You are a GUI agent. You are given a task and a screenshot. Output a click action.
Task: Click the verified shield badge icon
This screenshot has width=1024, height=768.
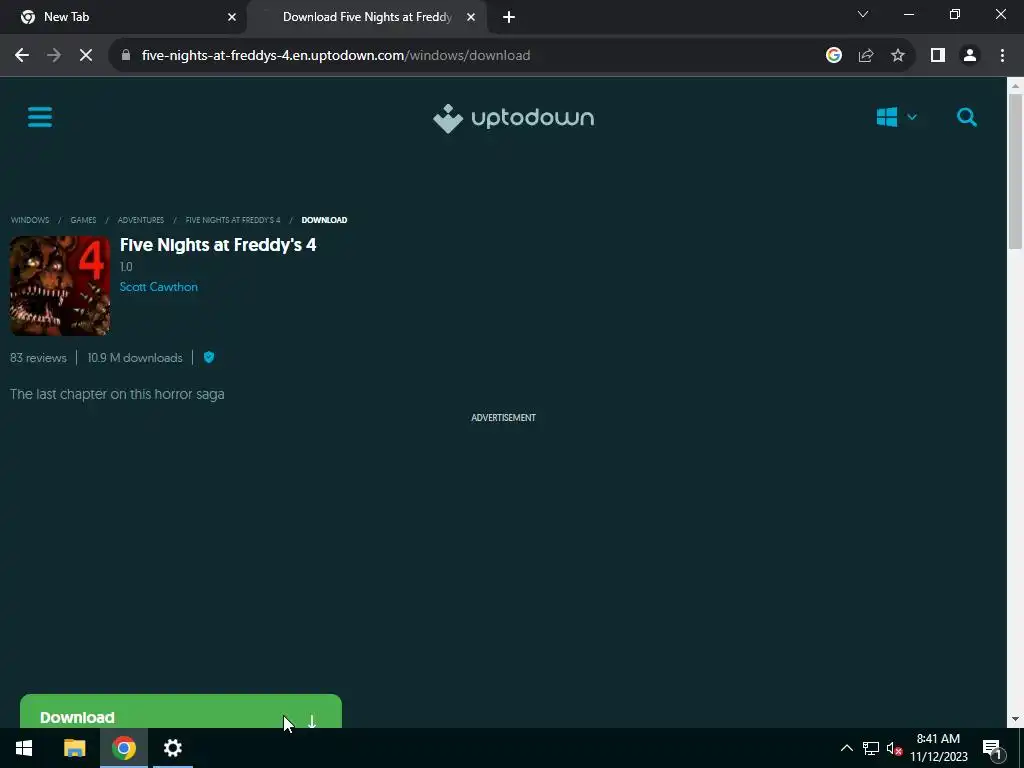[209, 357]
